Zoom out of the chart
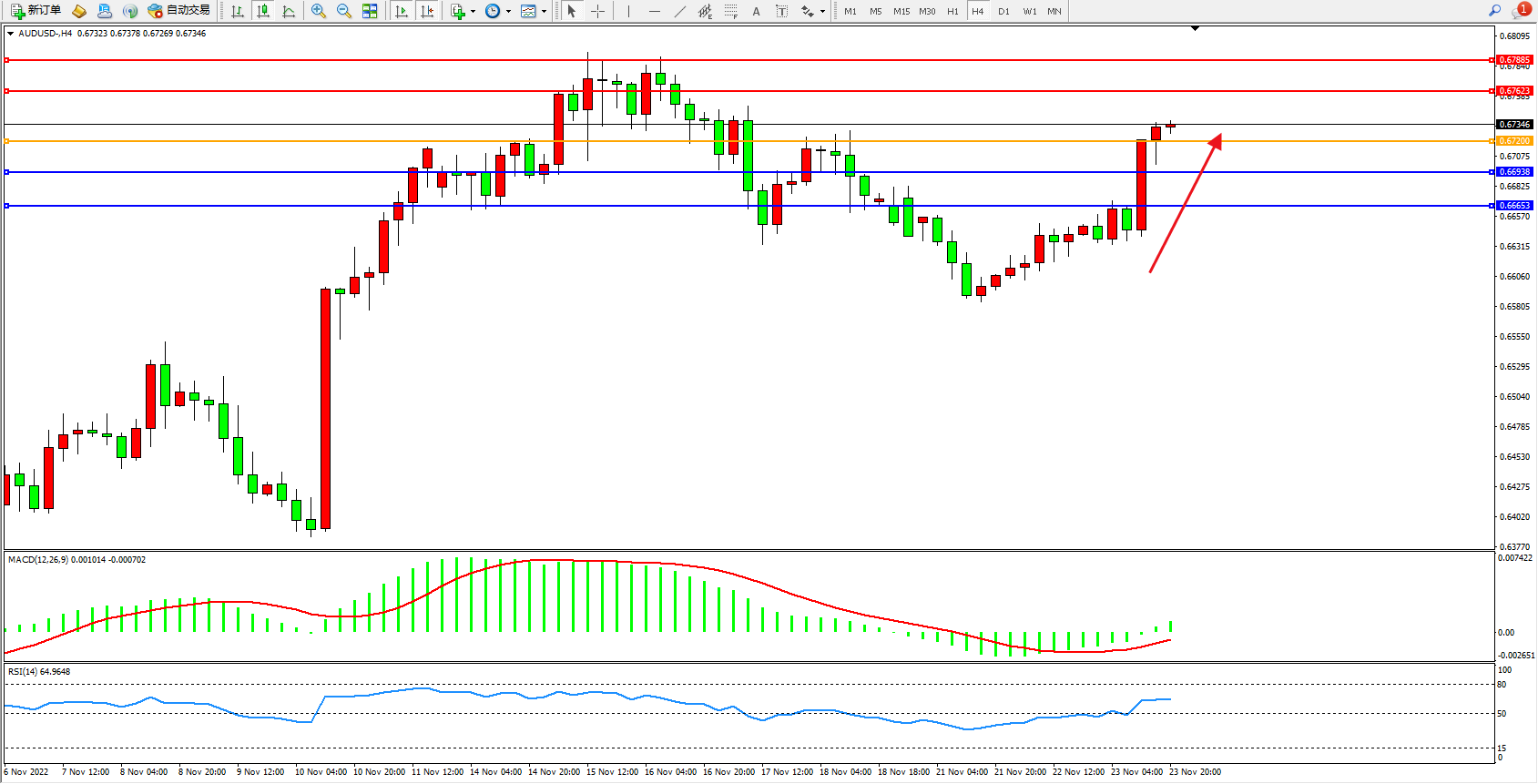The image size is (1538, 784). 344,11
